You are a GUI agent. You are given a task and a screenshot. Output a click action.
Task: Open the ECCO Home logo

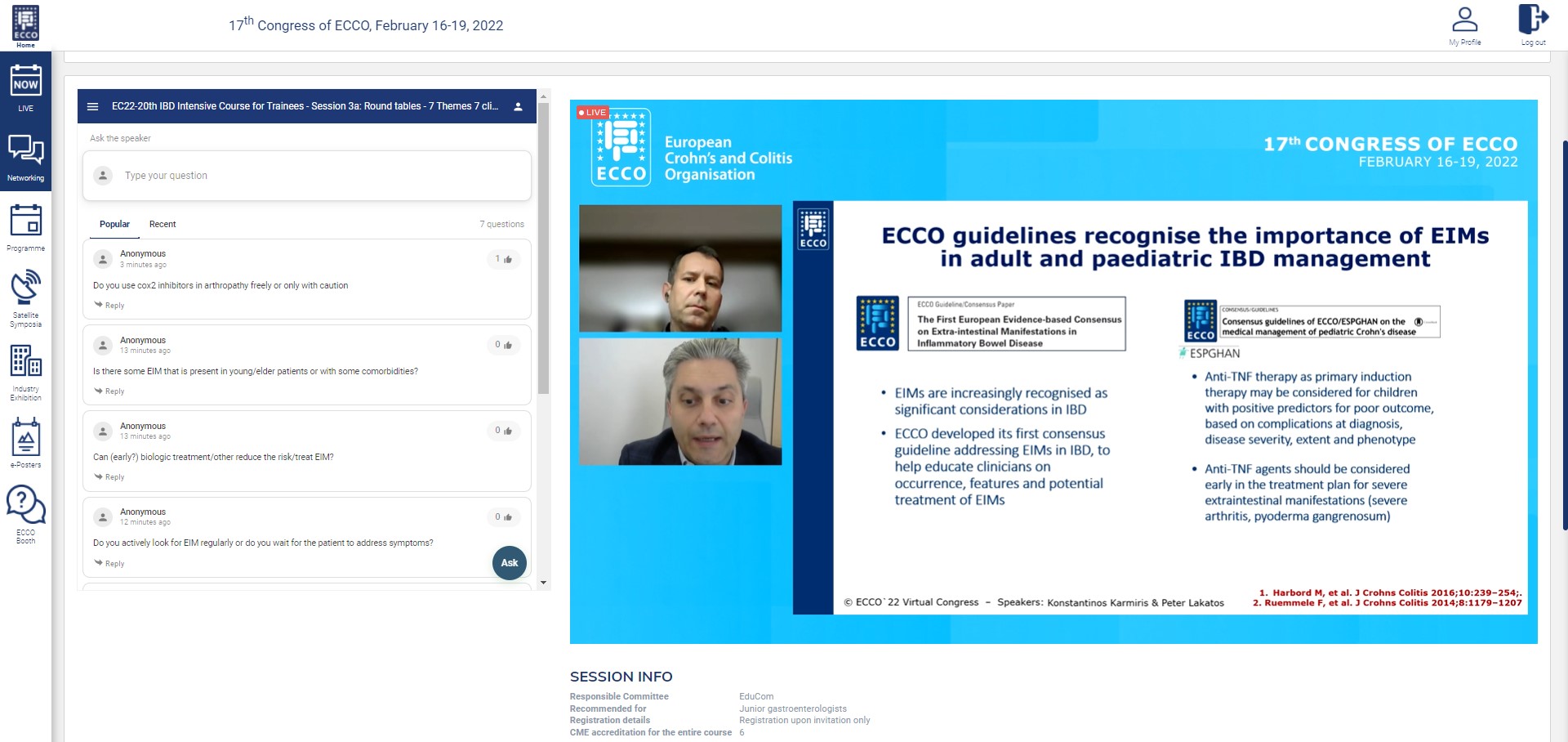[x=25, y=25]
